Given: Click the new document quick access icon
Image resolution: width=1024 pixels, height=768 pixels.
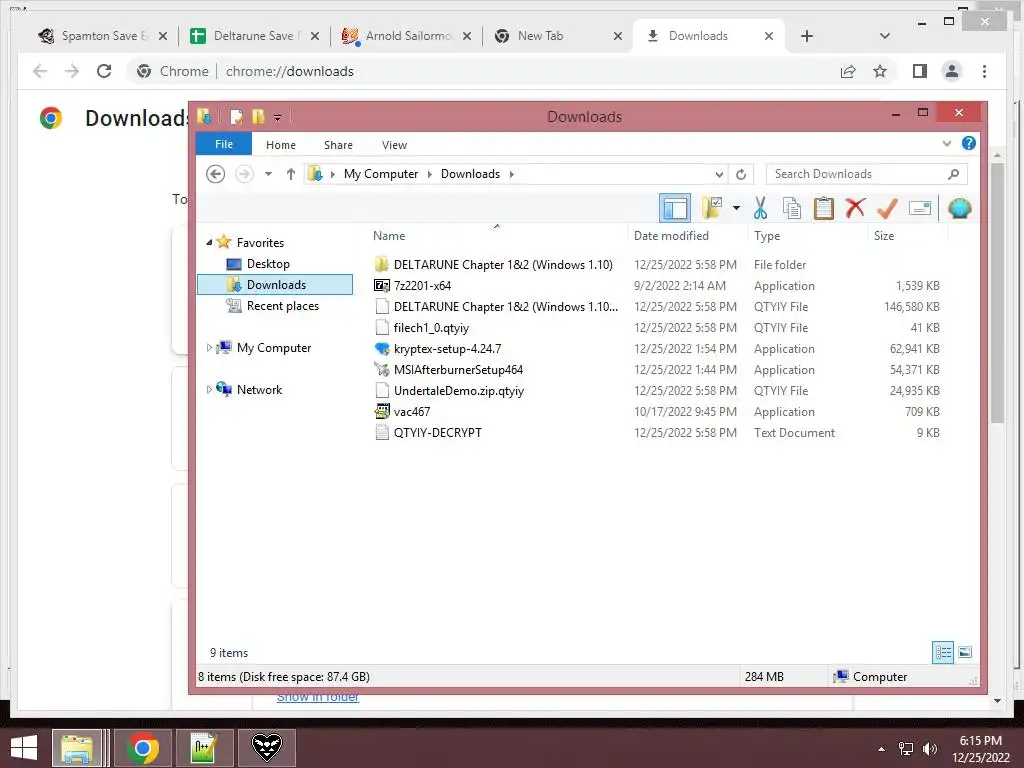Looking at the screenshot, I should tap(236, 117).
